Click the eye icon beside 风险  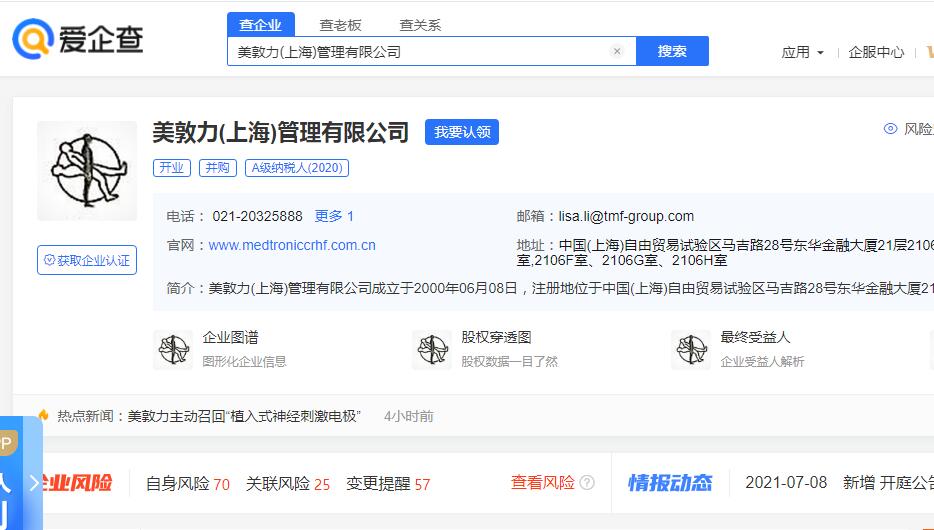[890, 129]
